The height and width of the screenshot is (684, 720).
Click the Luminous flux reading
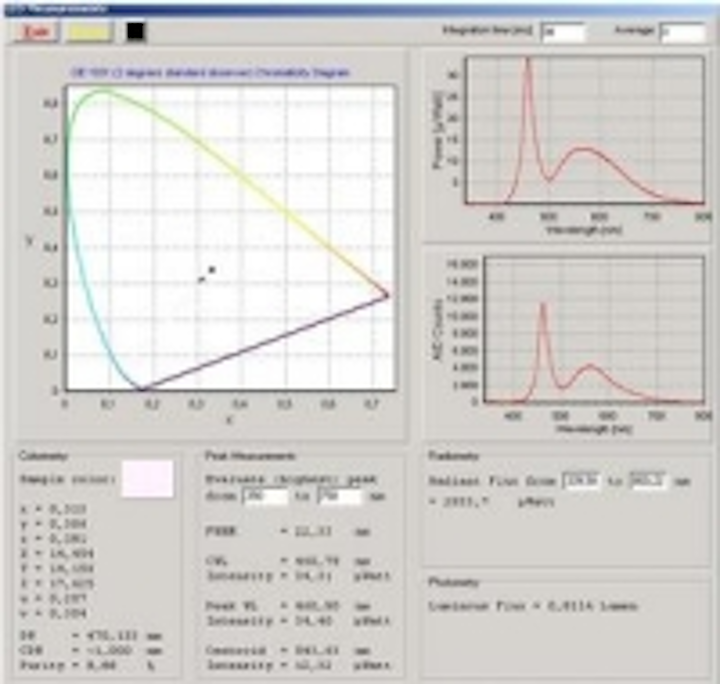[x=533, y=606]
